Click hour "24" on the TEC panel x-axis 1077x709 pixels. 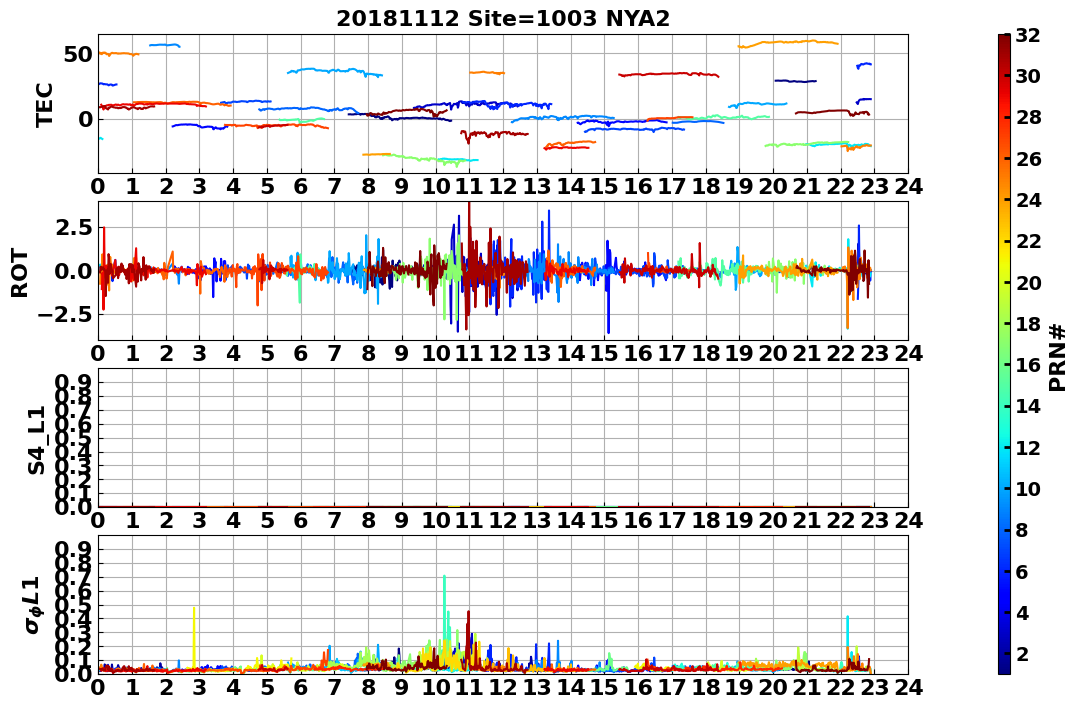click(x=908, y=186)
